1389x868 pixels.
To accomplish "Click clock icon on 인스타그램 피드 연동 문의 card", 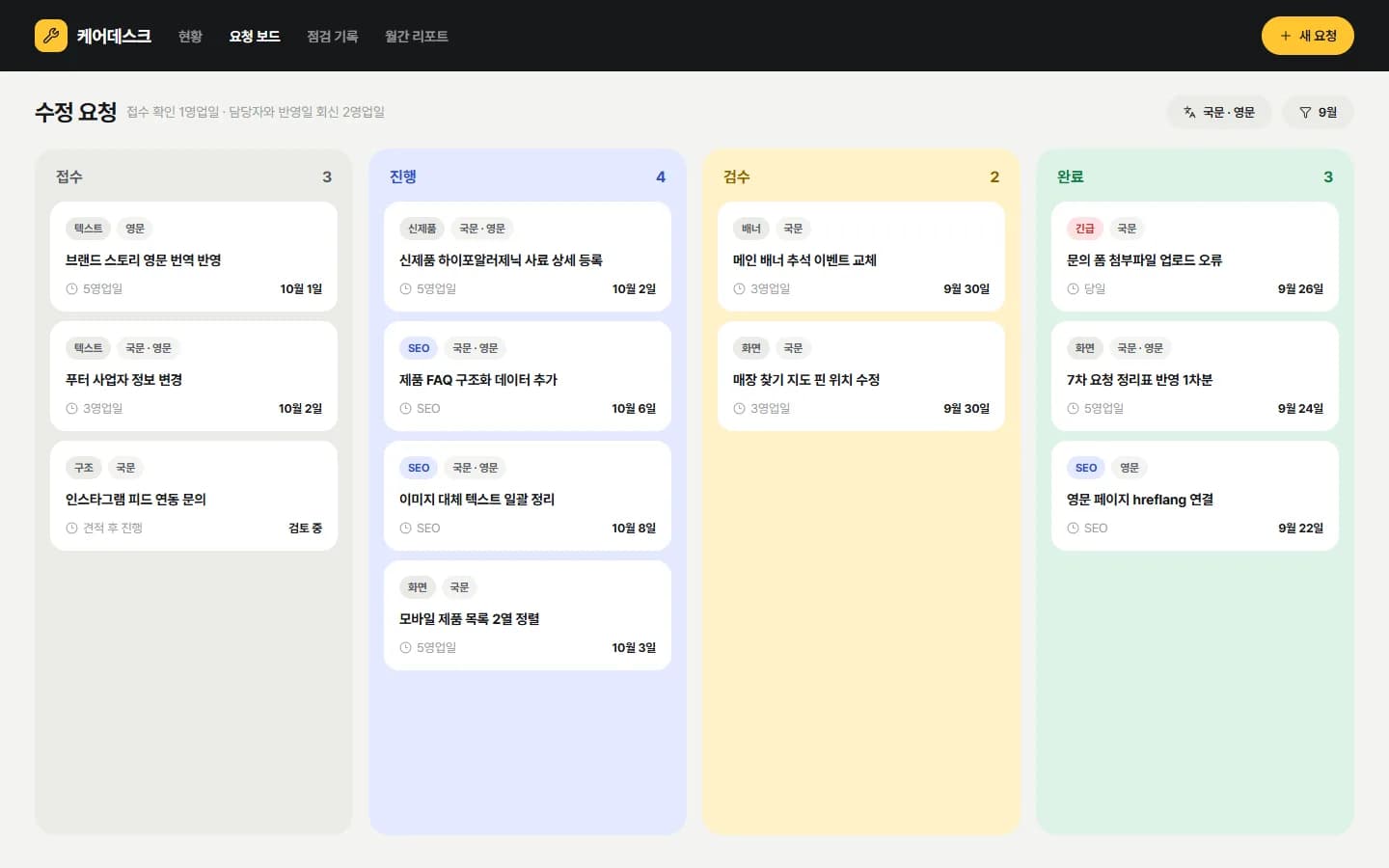I will tap(71, 528).
